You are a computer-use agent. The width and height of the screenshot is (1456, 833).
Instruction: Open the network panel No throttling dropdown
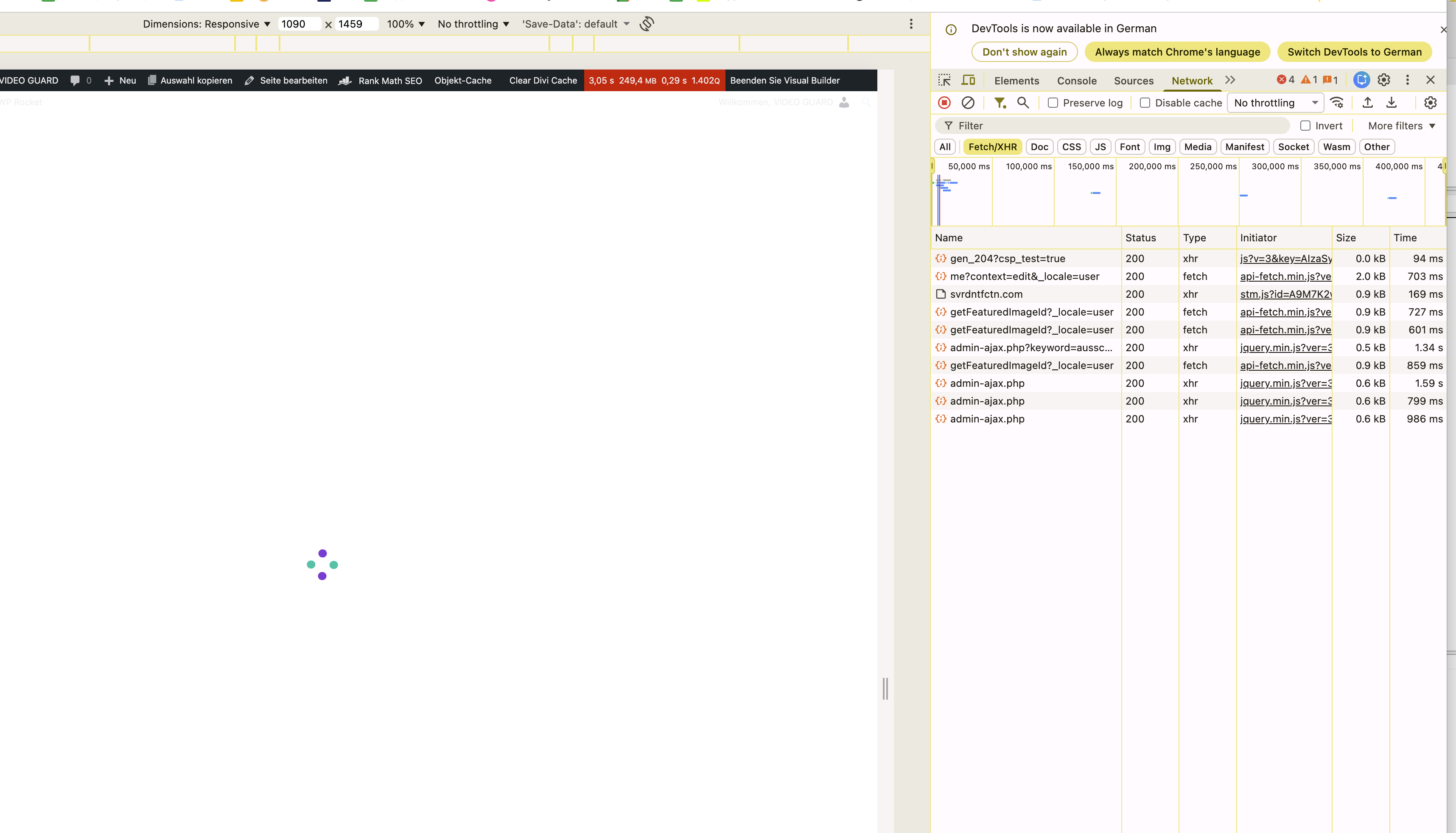1275,103
